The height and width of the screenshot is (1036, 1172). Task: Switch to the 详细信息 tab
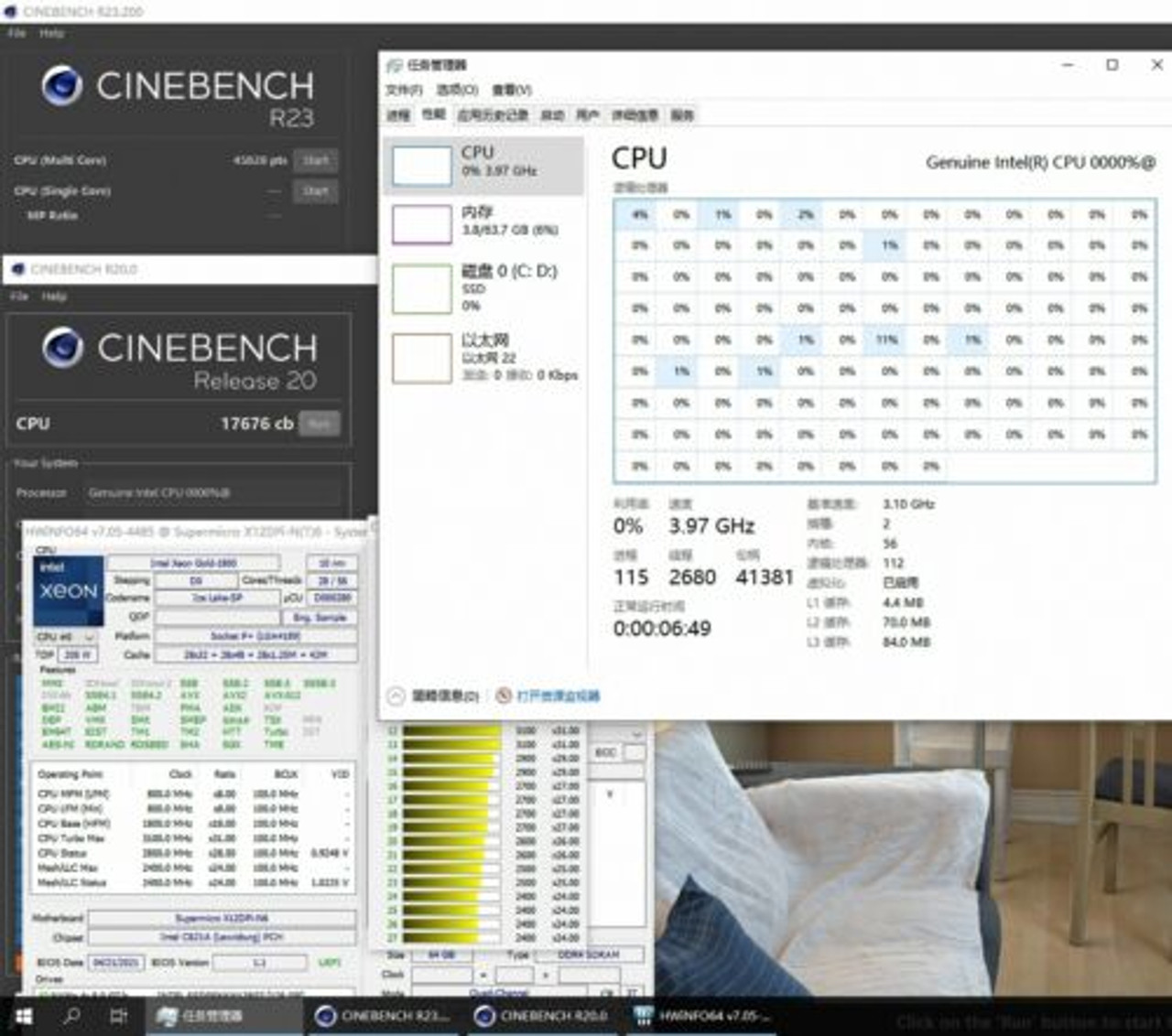[635, 115]
